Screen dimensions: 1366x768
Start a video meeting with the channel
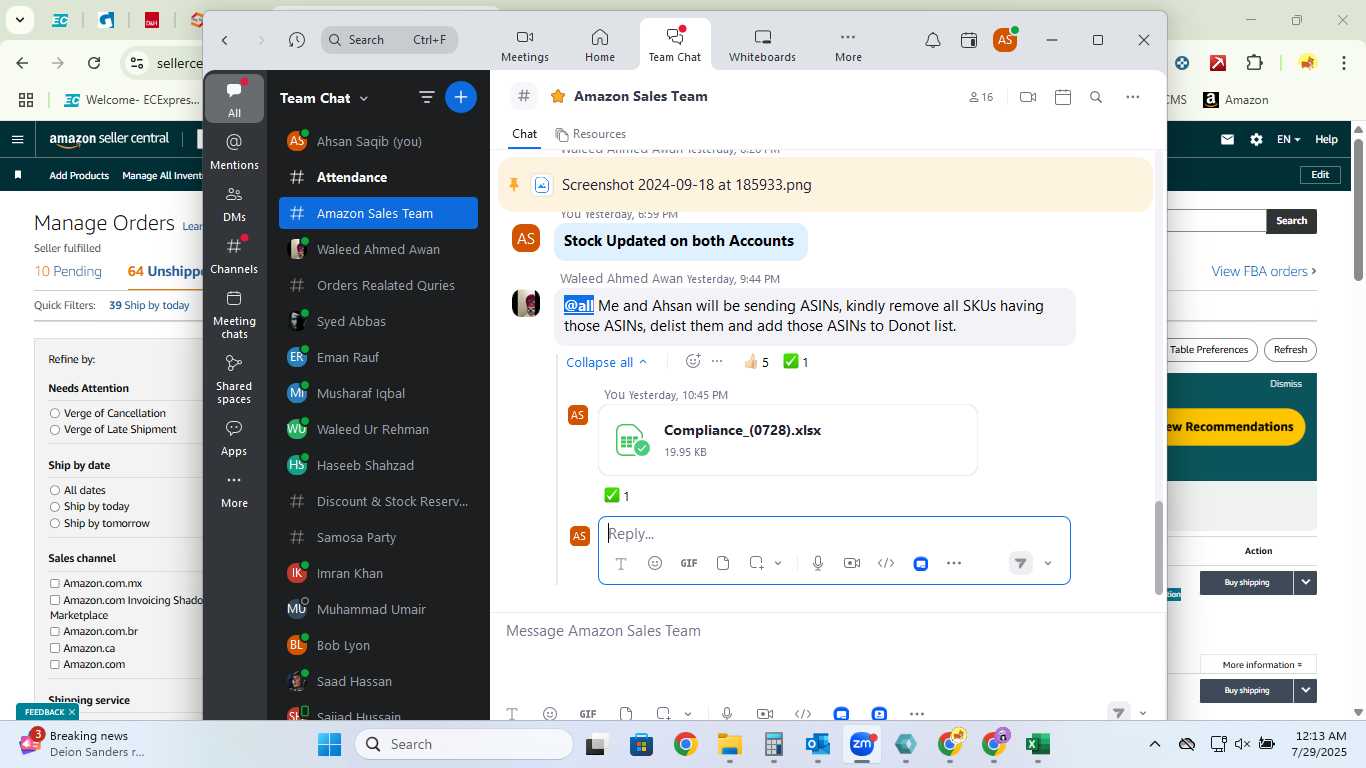[x=1027, y=97]
